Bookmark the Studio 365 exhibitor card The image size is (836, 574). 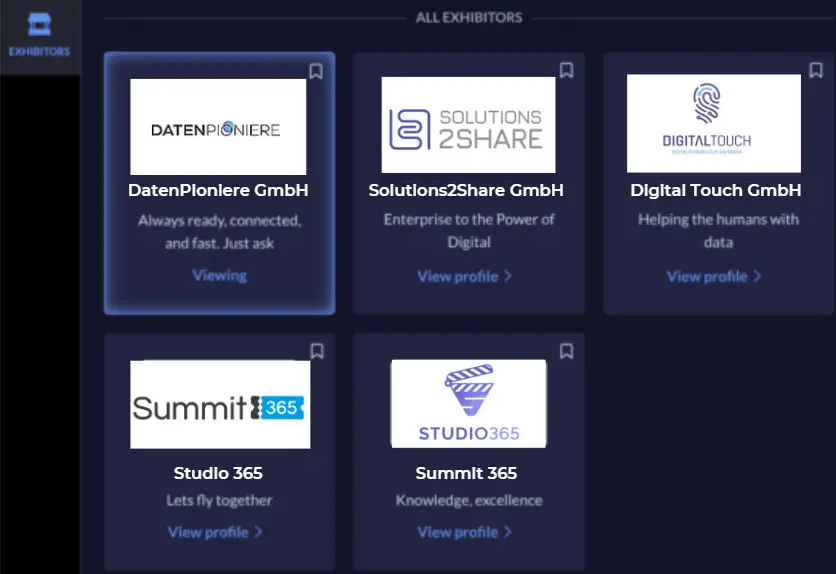pos(317,351)
